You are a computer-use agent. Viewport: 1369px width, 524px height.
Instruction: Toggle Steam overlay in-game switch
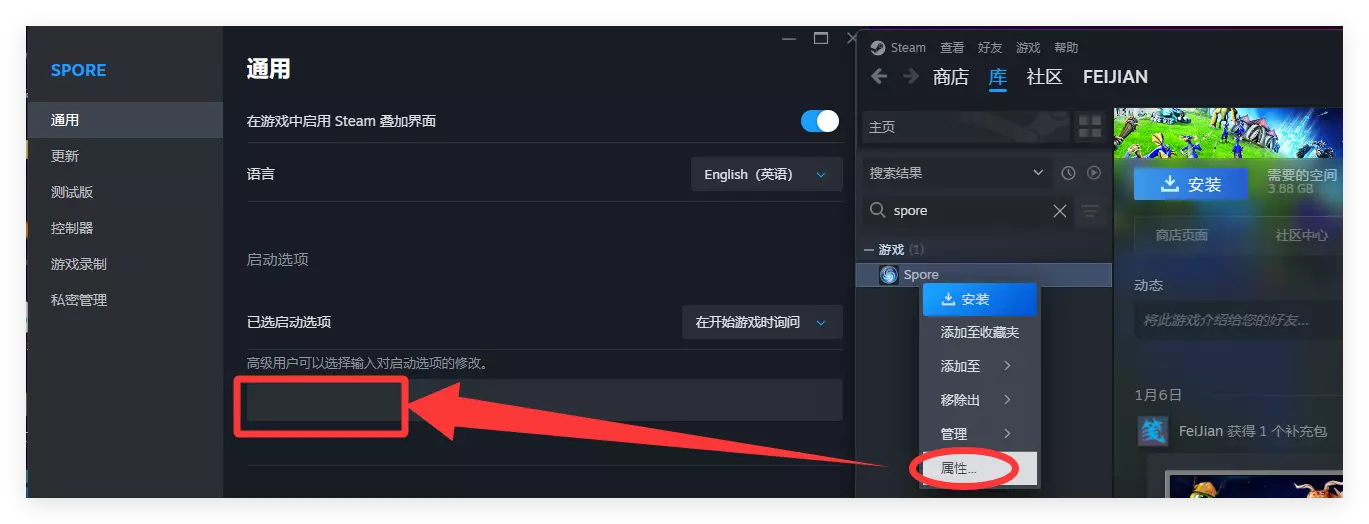[820, 121]
